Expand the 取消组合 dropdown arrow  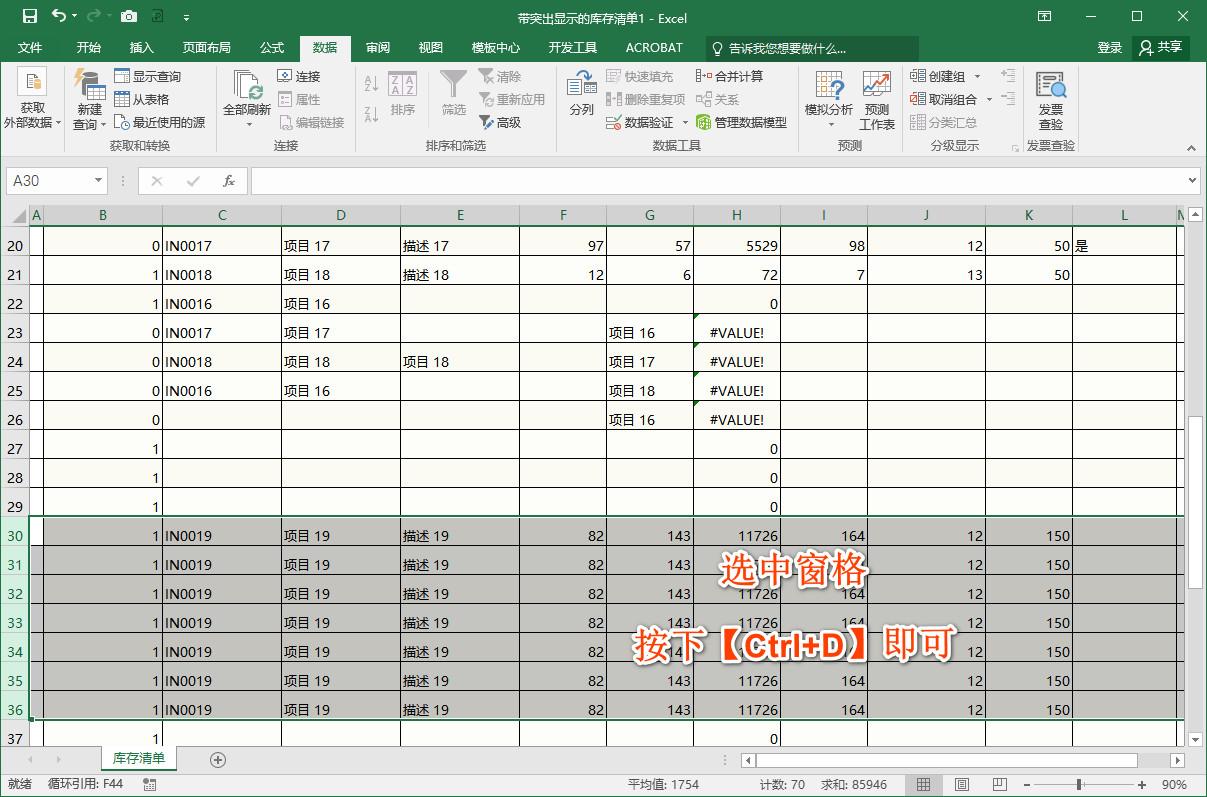(x=990, y=99)
